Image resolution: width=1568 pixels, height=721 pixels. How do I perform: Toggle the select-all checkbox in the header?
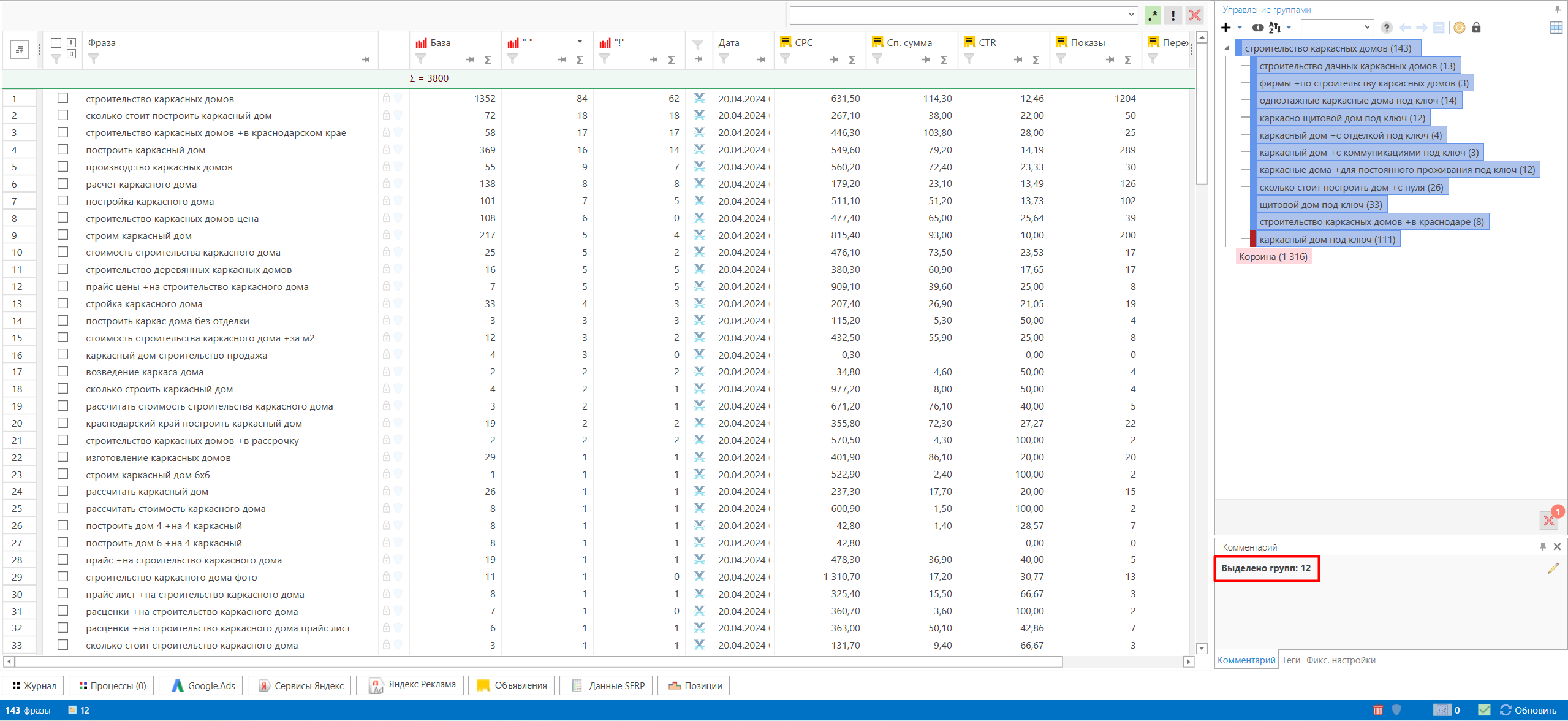click(x=56, y=42)
